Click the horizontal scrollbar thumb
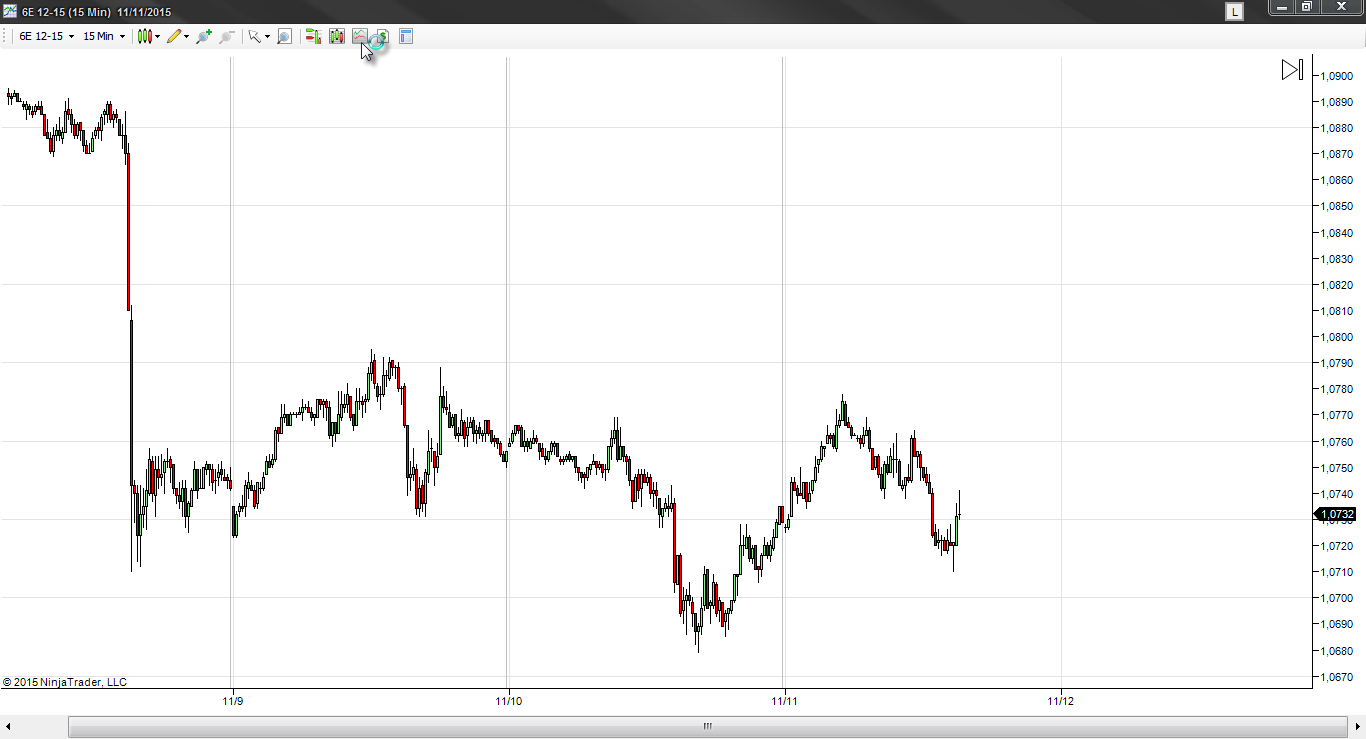Screen dimensions: 1366x739 (707, 726)
